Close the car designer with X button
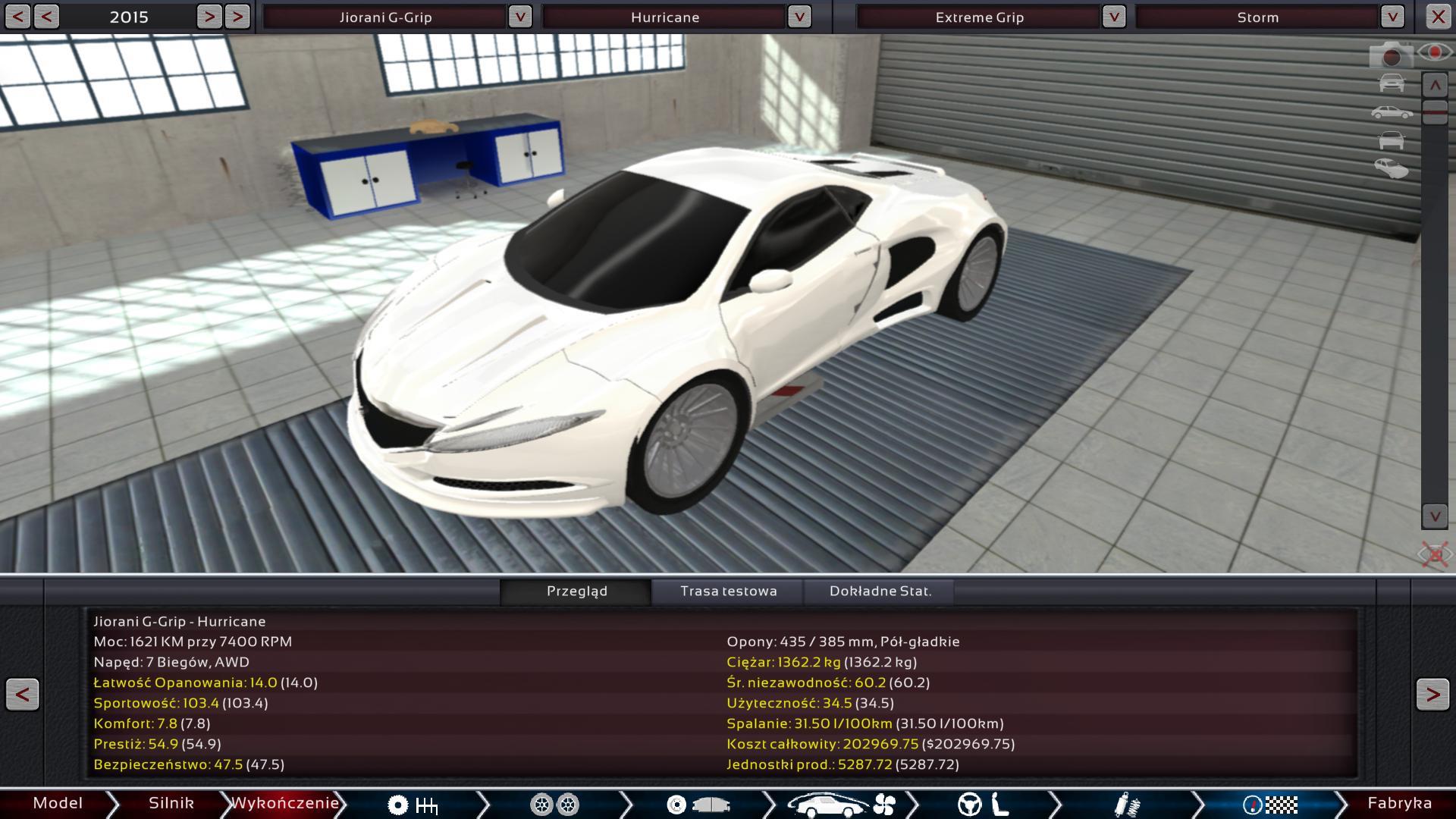 tap(1438, 17)
